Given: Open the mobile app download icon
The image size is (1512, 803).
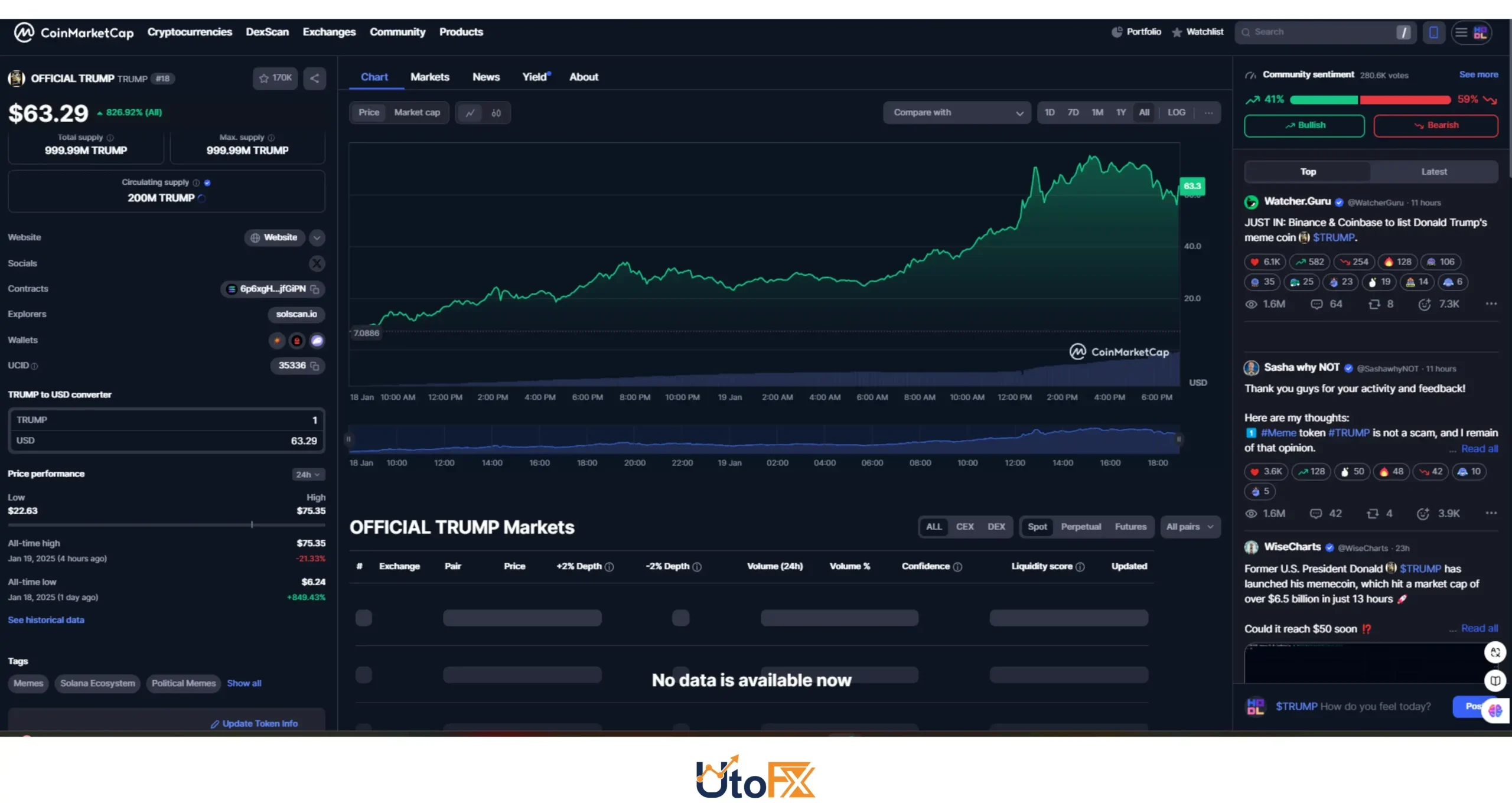Looking at the screenshot, I should pyautogui.click(x=1433, y=32).
